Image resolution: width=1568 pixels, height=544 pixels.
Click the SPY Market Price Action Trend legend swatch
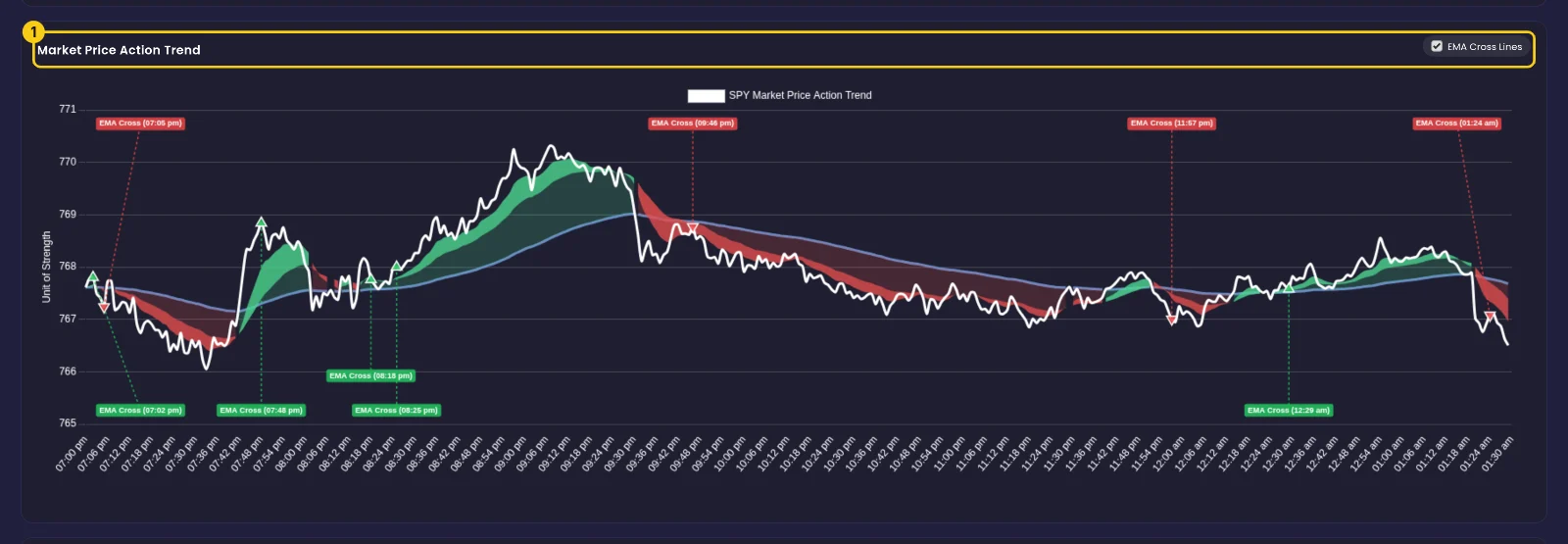pyautogui.click(x=706, y=95)
